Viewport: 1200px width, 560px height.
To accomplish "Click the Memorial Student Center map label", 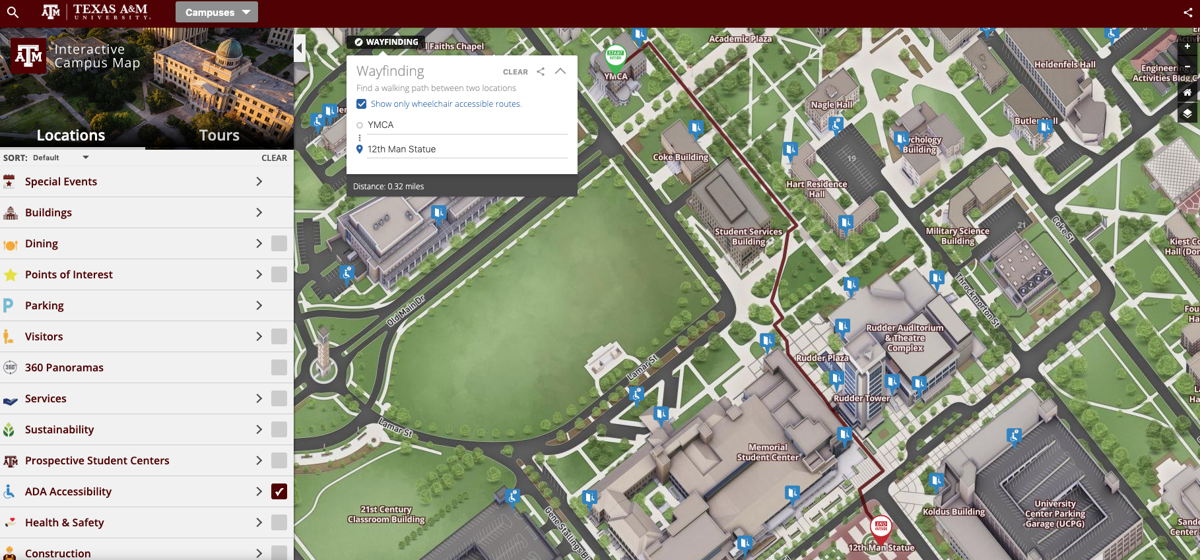I will 768,453.
